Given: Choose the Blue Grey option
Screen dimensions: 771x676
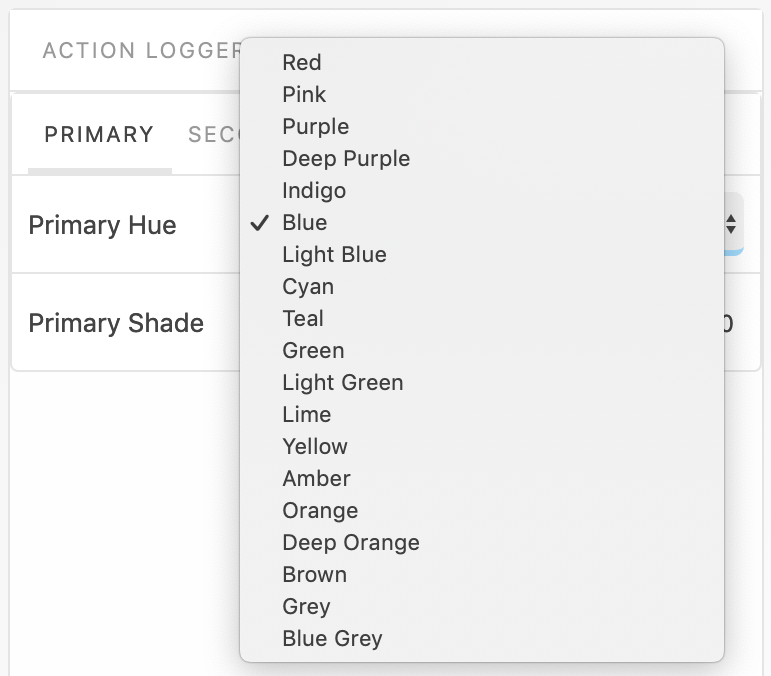Looking at the screenshot, I should pyautogui.click(x=332, y=639).
